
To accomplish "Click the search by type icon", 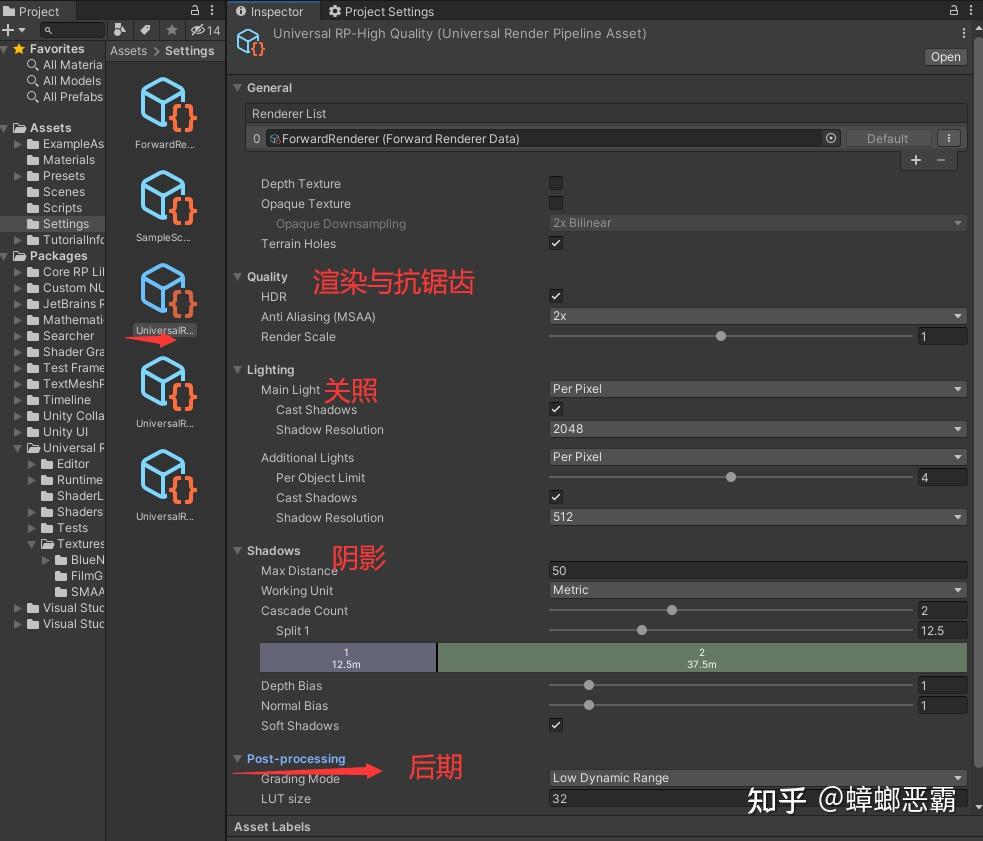I will (x=120, y=31).
